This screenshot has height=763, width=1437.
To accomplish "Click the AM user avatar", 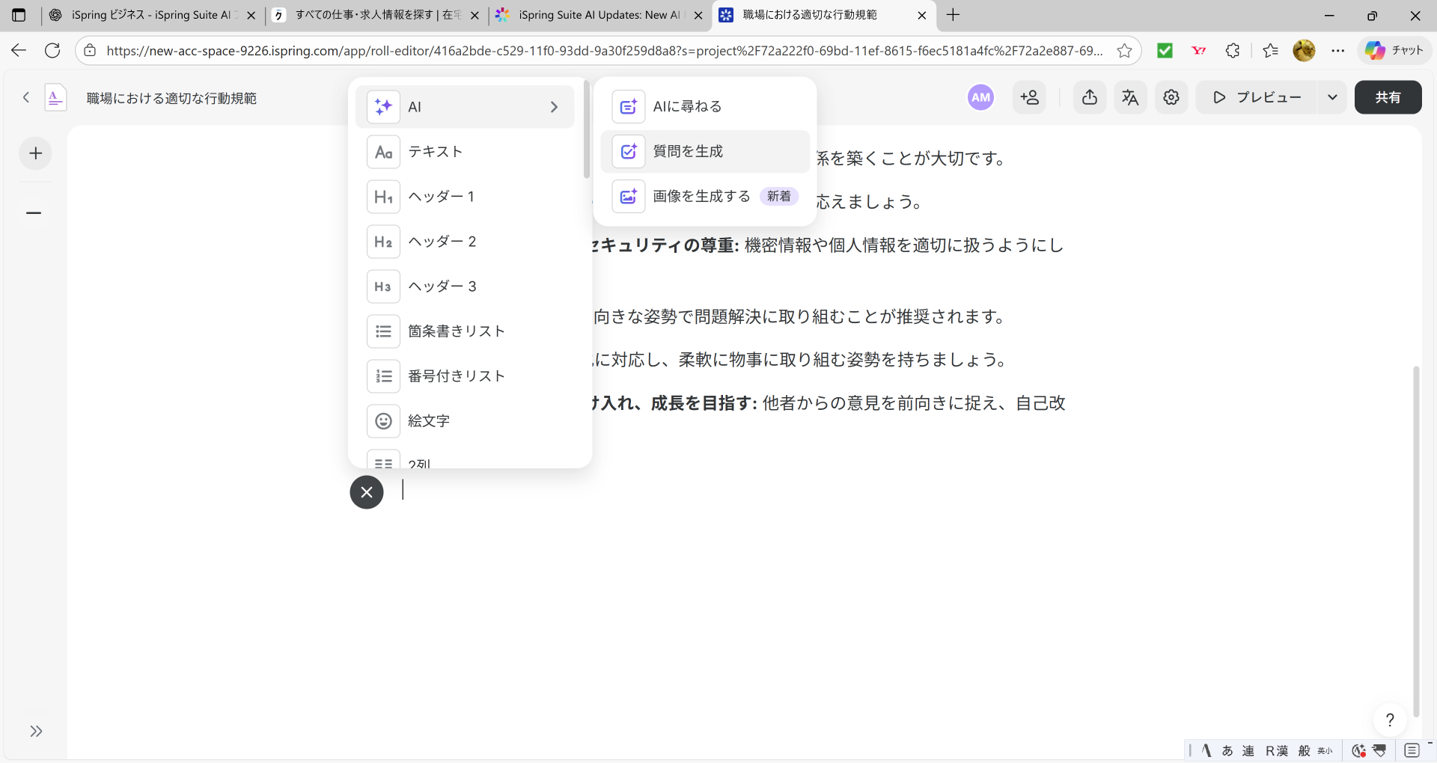I will pos(980,97).
